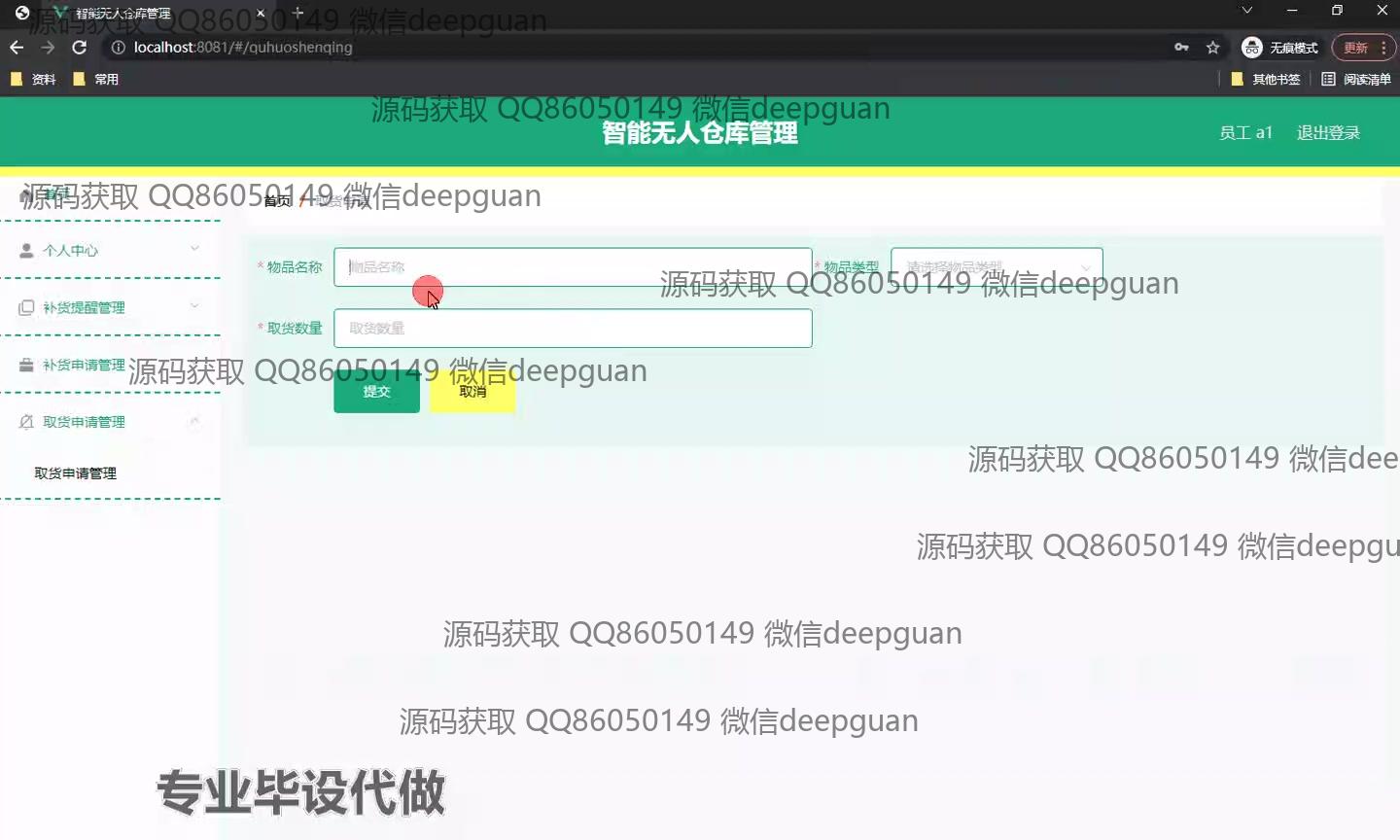The height and width of the screenshot is (840, 1400).
Task: Click the 个人中心 user icon
Action: tap(26, 250)
